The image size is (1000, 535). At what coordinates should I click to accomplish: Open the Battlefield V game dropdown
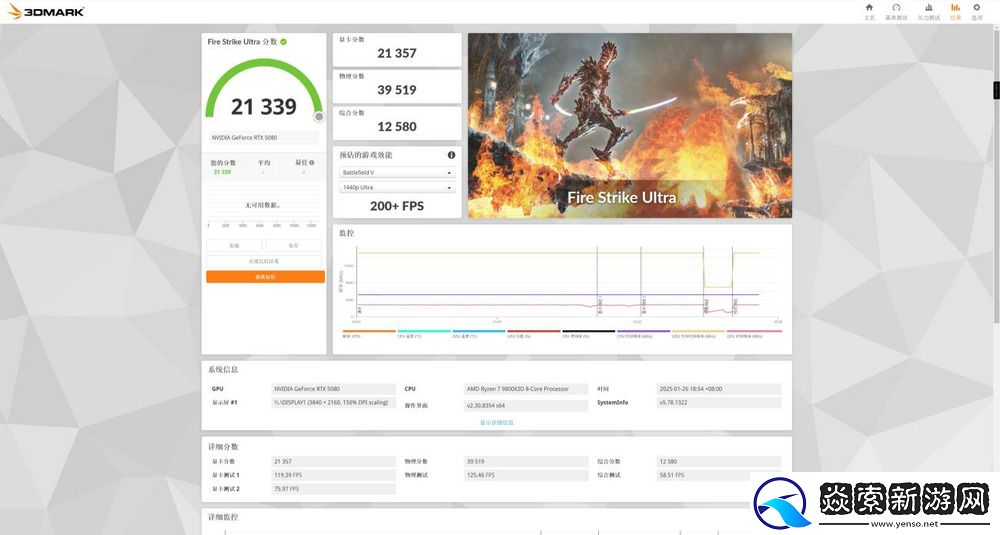coord(397,172)
